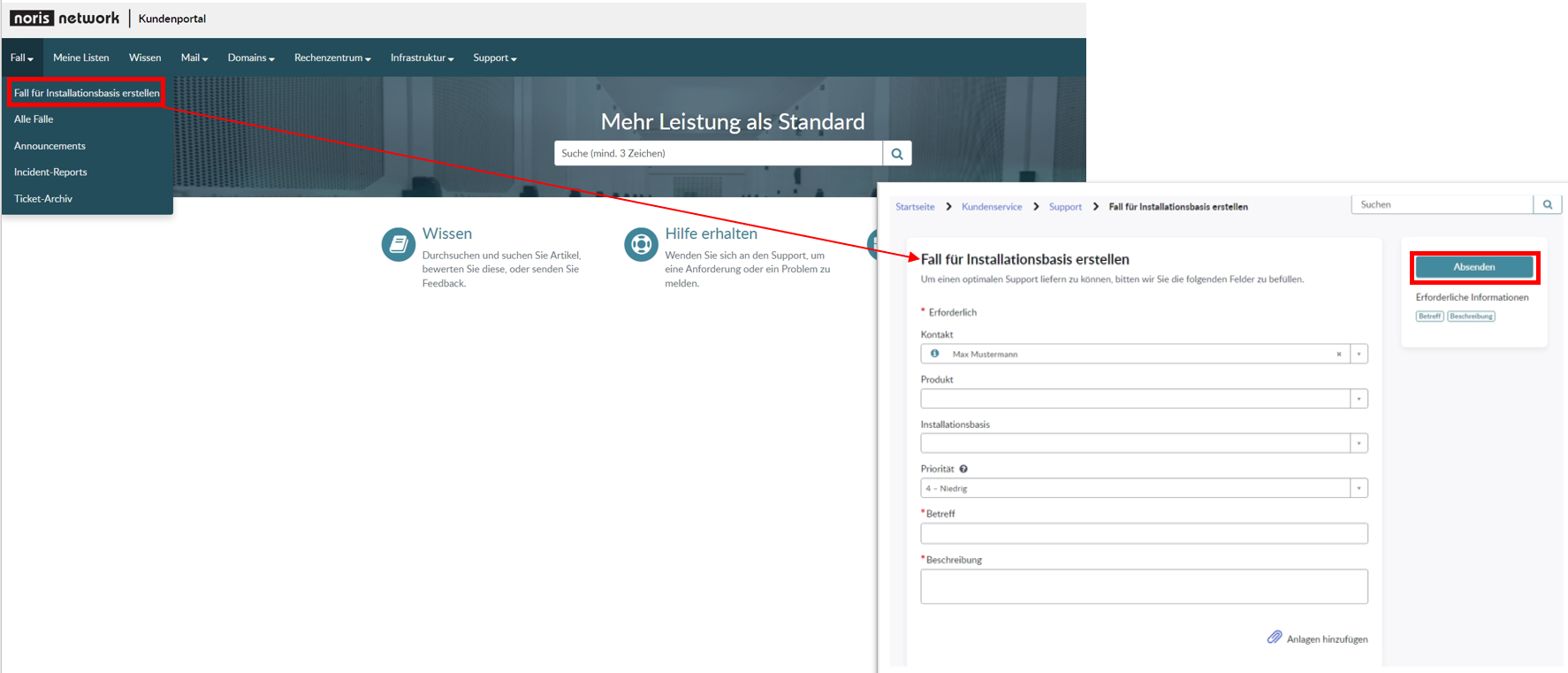Select Fall für Installationsbasis erstellen menu entry
The width and height of the screenshot is (1568, 673).
tap(87, 93)
